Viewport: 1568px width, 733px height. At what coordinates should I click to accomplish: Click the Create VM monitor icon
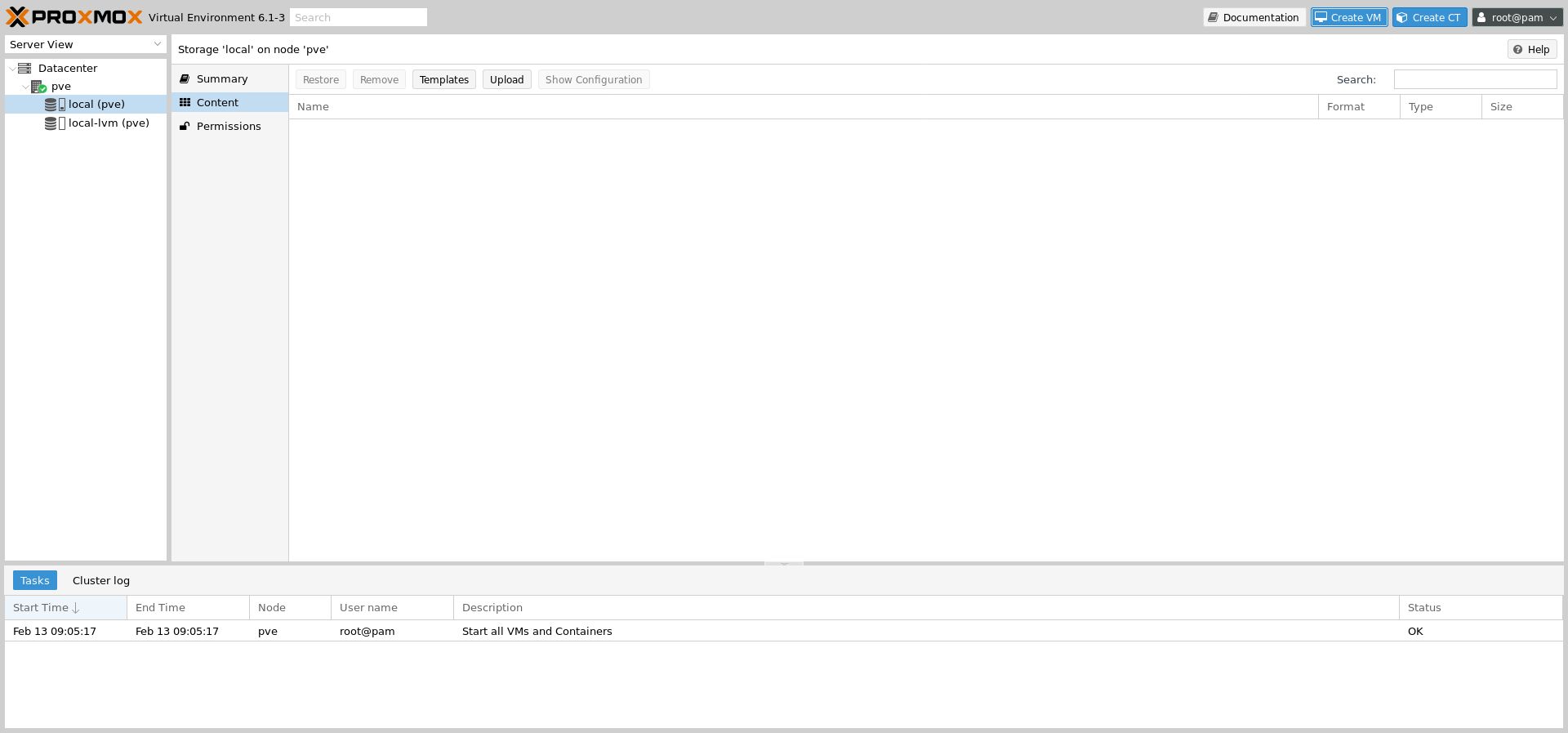[x=1321, y=18]
